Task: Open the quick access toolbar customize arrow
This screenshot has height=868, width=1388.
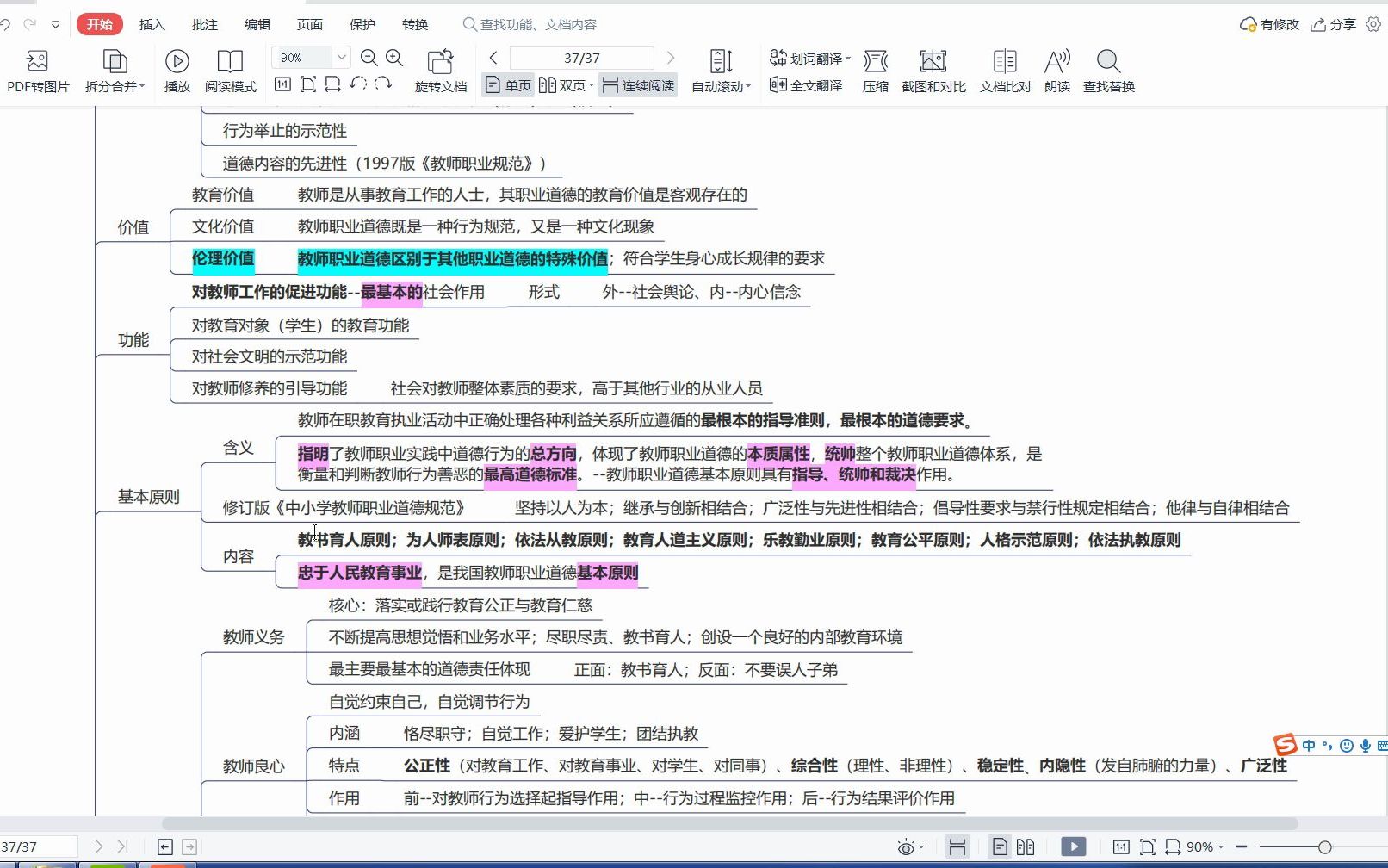Action: (x=55, y=24)
